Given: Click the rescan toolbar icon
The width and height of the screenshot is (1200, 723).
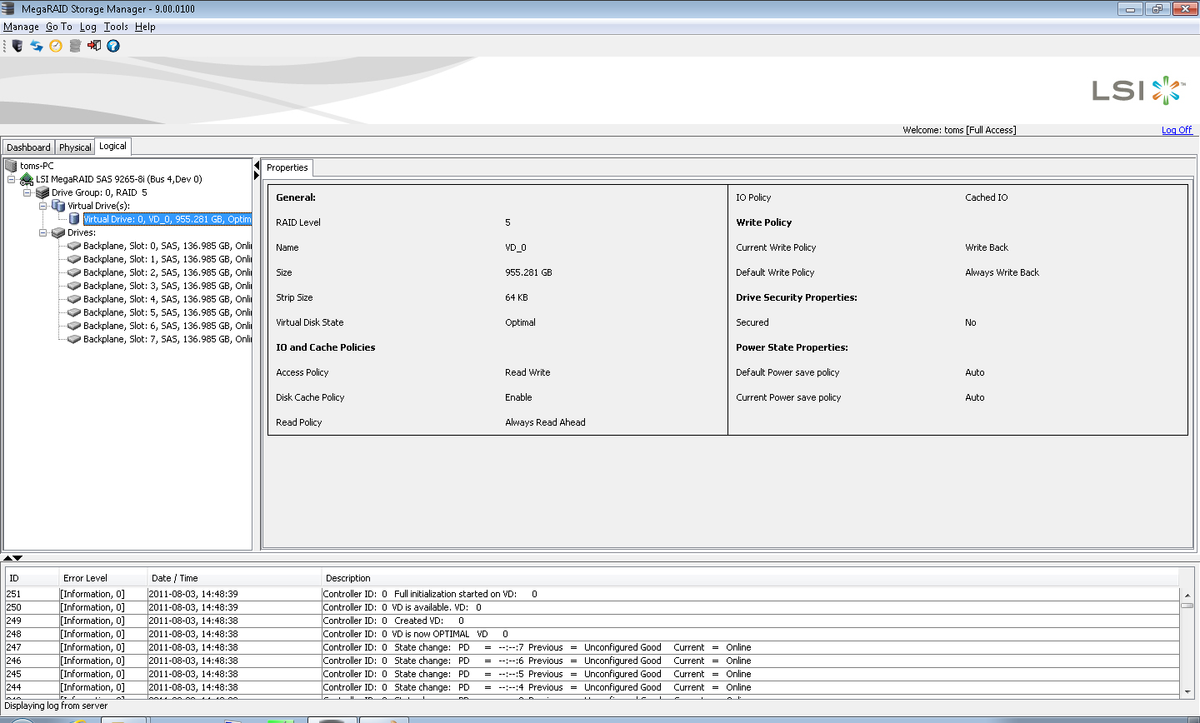Looking at the screenshot, I should tap(36, 45).
